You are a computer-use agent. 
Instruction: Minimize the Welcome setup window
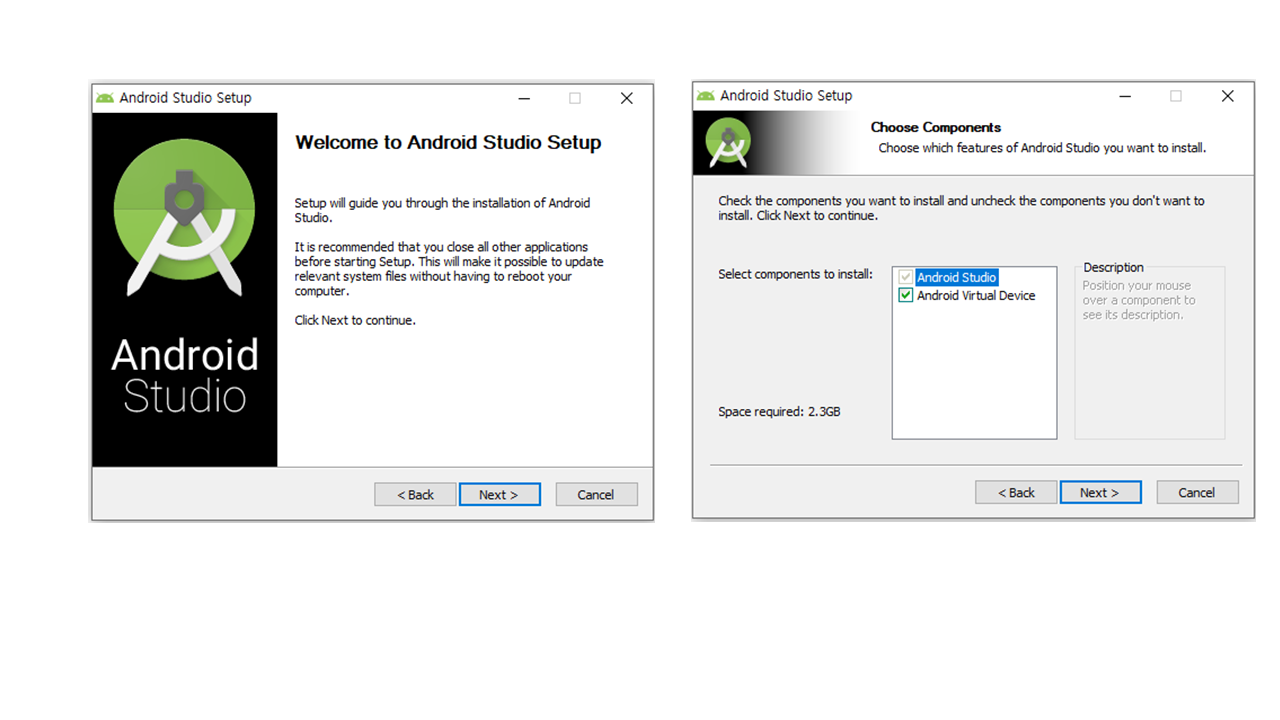(x=524, y=98)
